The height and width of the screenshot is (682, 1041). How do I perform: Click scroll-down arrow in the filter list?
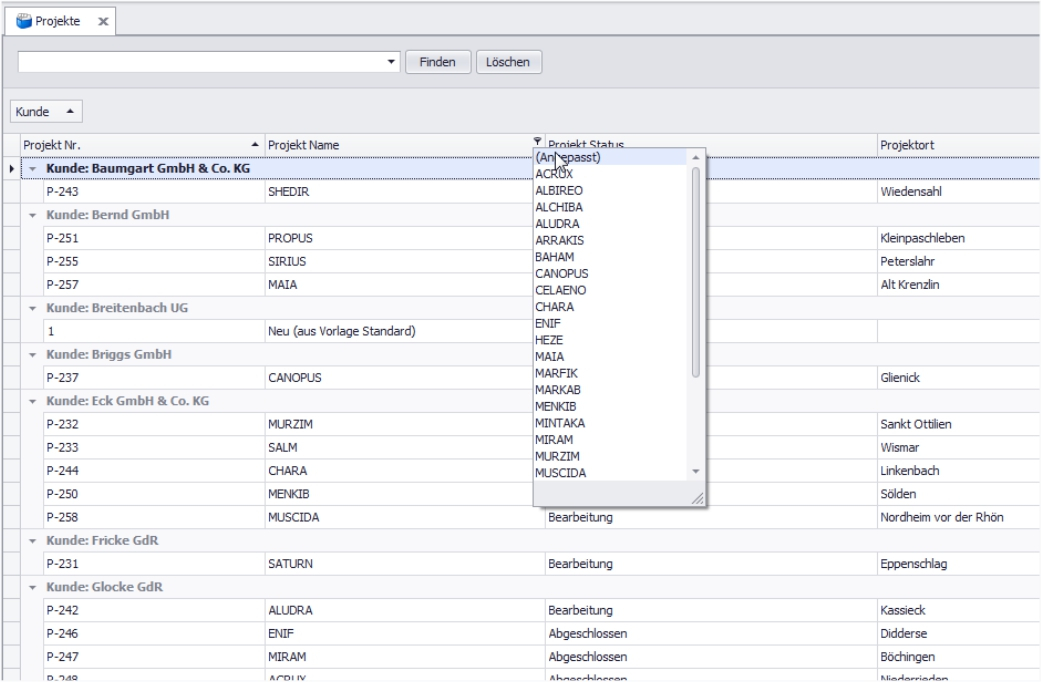[x=697, y=471]
